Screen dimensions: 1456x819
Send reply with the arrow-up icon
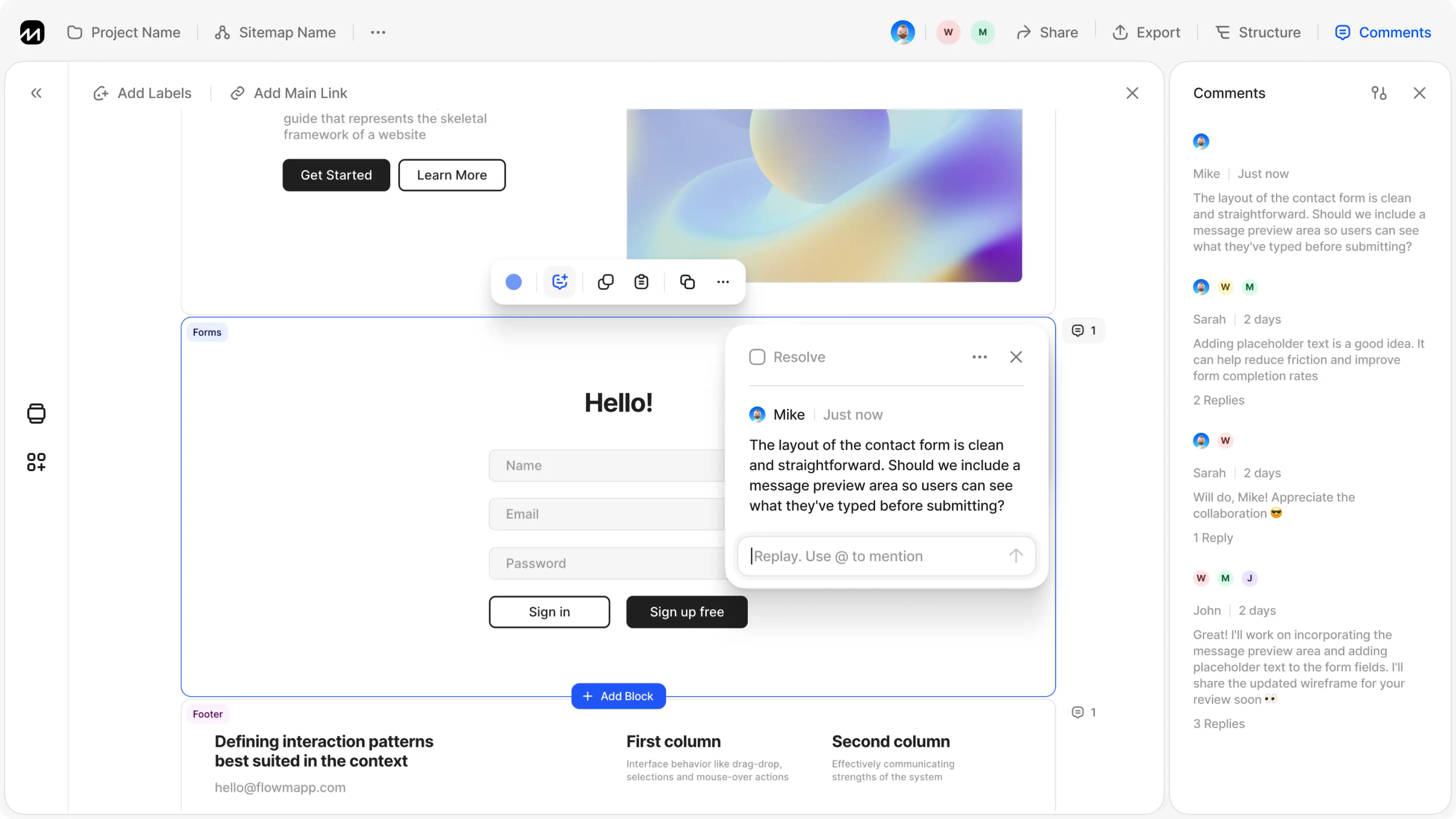[1016, 556]
